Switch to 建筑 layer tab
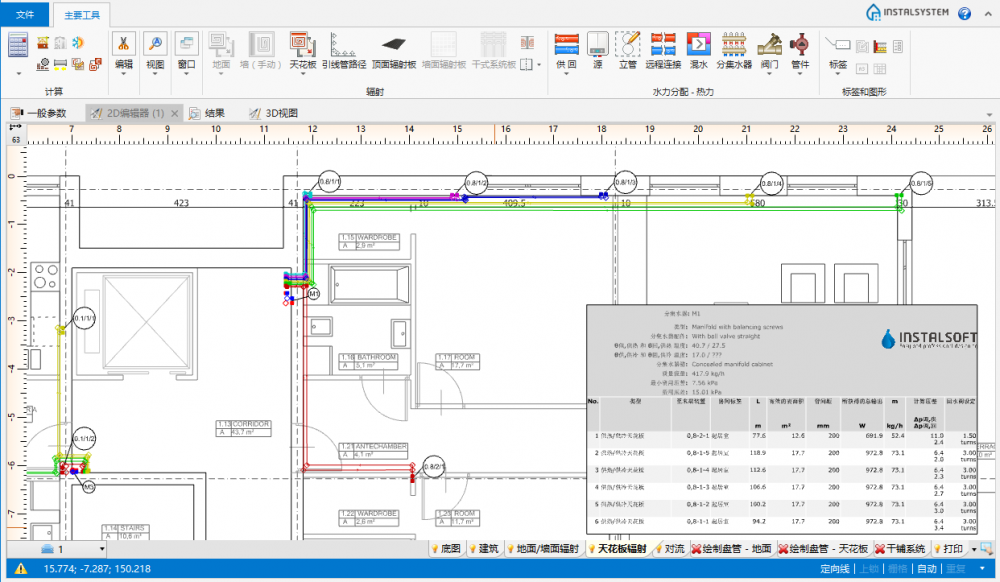Screen dimensions: 1000x582 (489, 549)
